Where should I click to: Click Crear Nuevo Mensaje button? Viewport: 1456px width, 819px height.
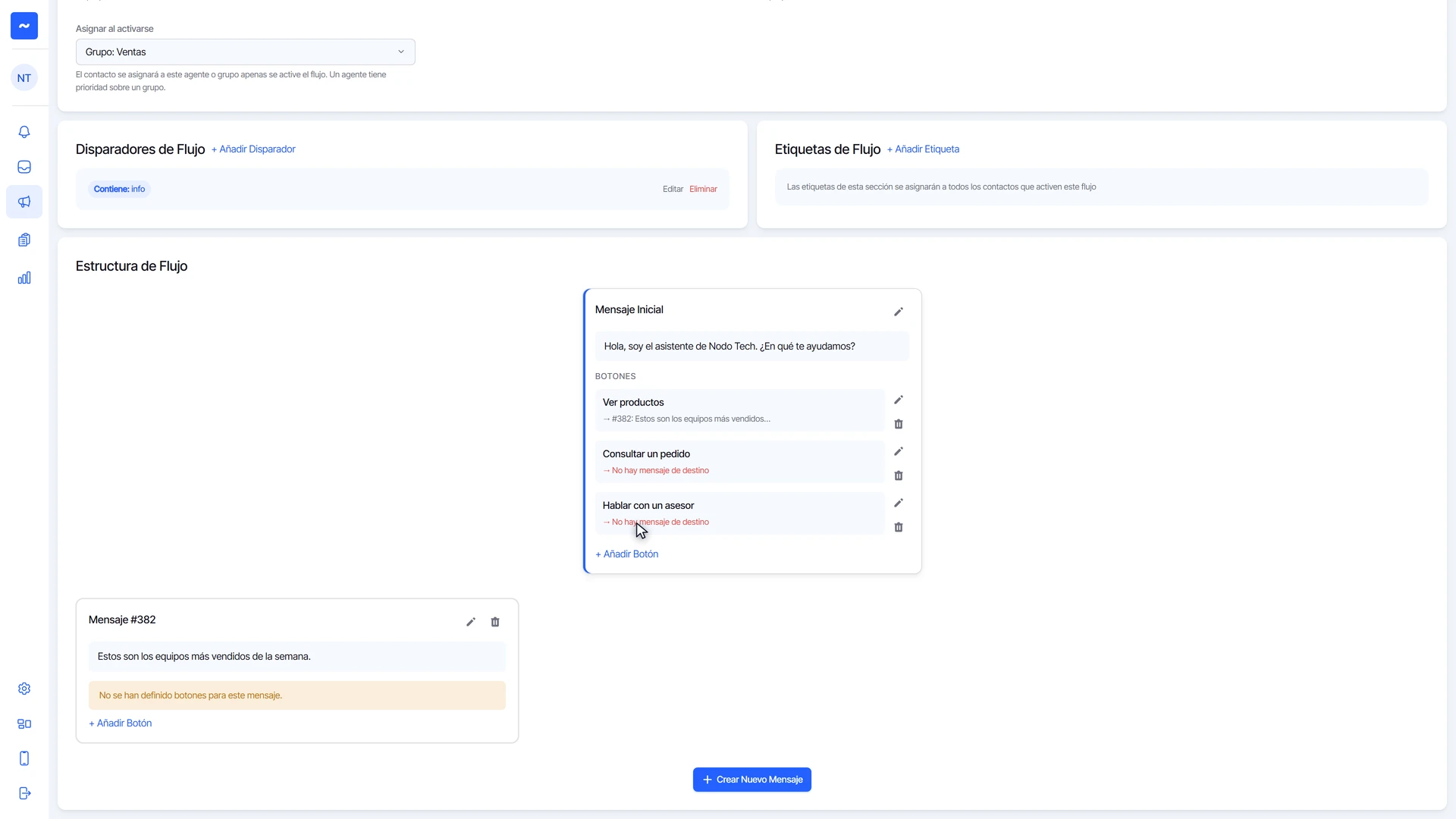[x=752, y=780]
